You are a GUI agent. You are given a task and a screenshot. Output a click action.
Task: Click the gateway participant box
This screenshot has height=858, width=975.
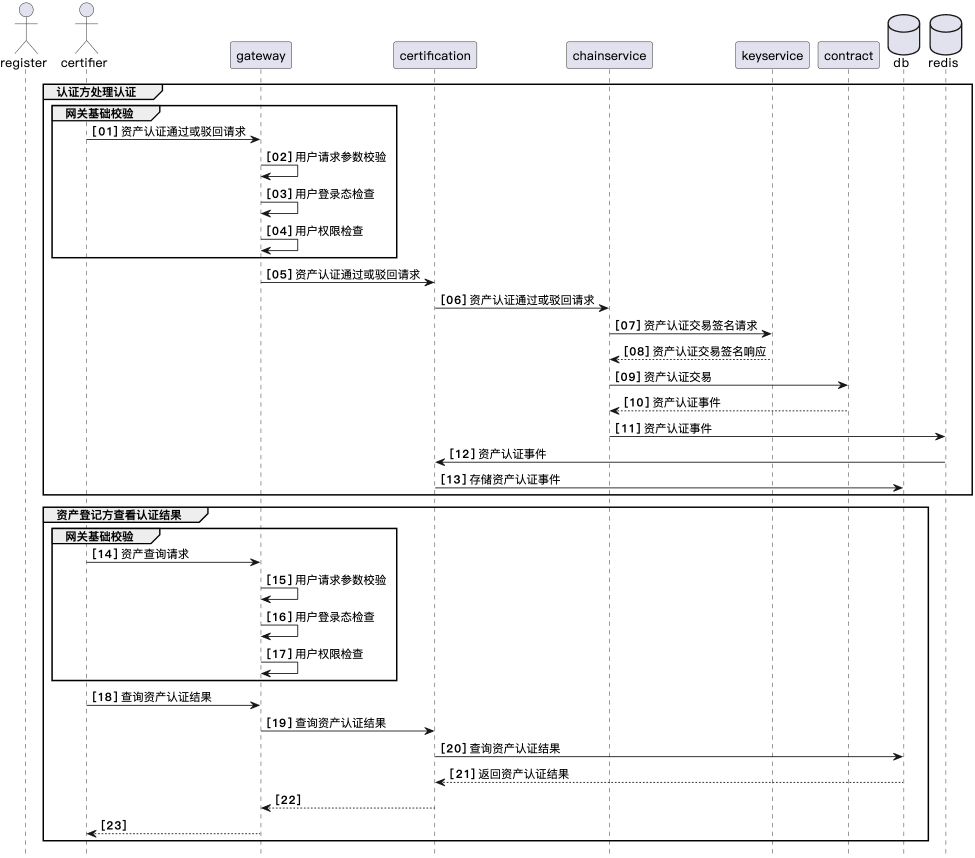(260, 56)
